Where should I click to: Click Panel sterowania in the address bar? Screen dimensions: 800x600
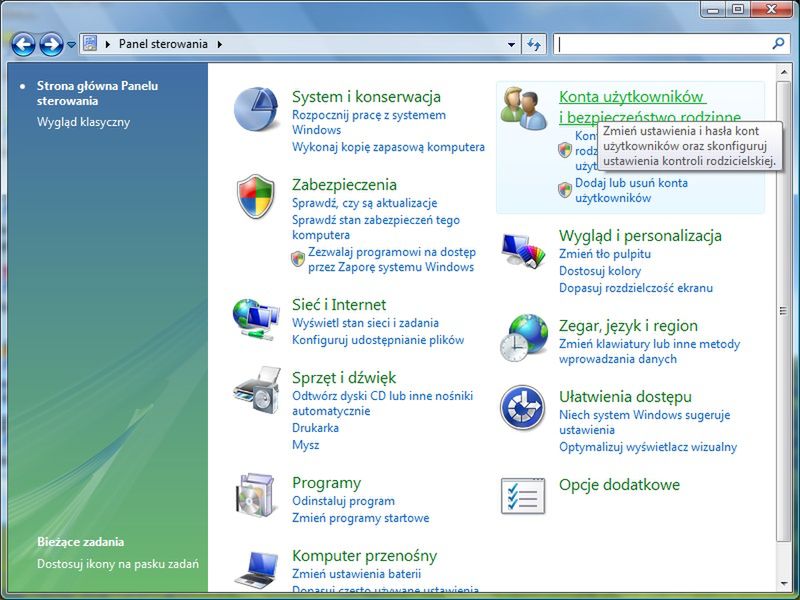pyautogui.click(x=163, y=44)
